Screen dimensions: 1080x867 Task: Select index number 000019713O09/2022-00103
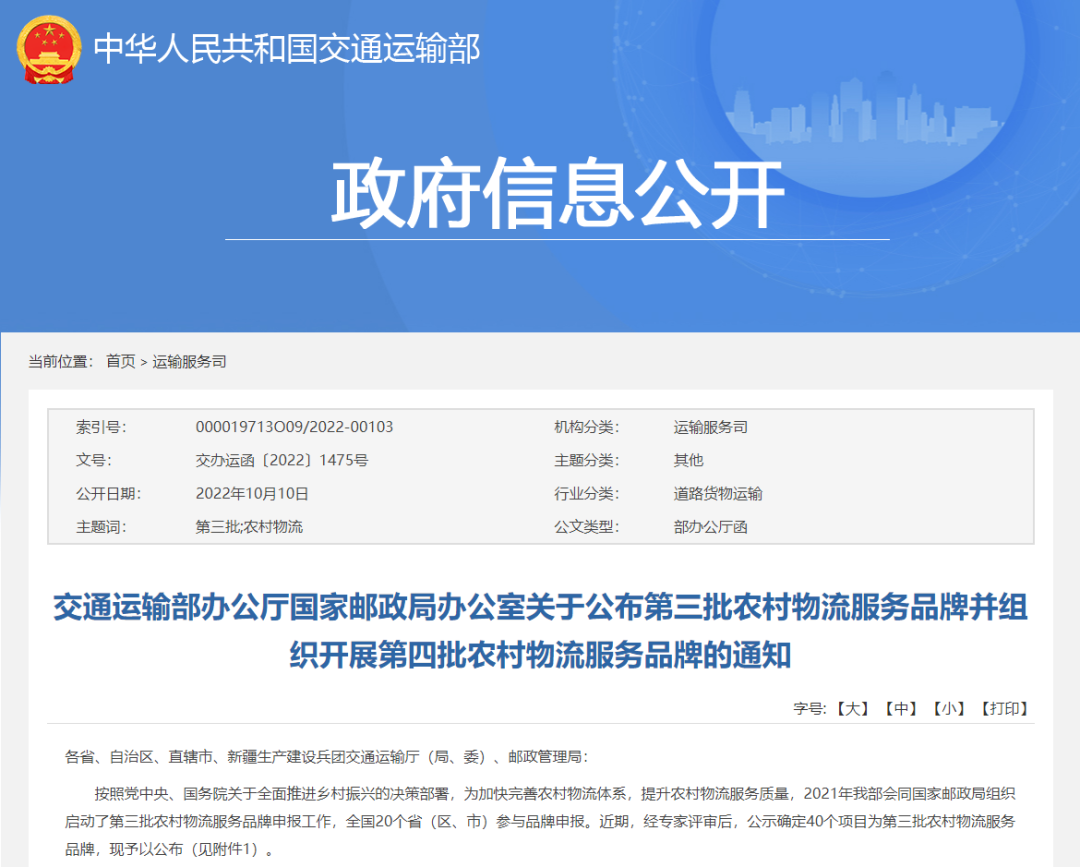(294, 427)
